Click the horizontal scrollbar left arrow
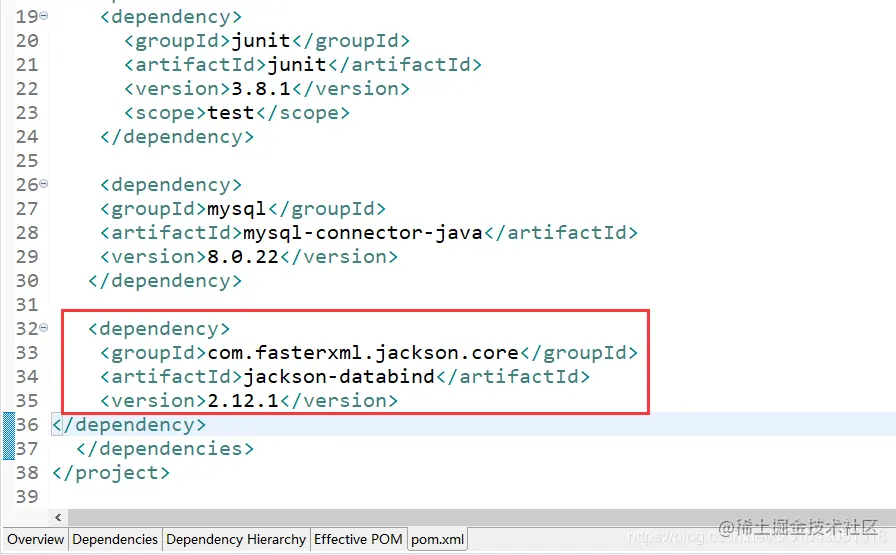The width and height of the screenshot is (896, 555). [58, 517]
